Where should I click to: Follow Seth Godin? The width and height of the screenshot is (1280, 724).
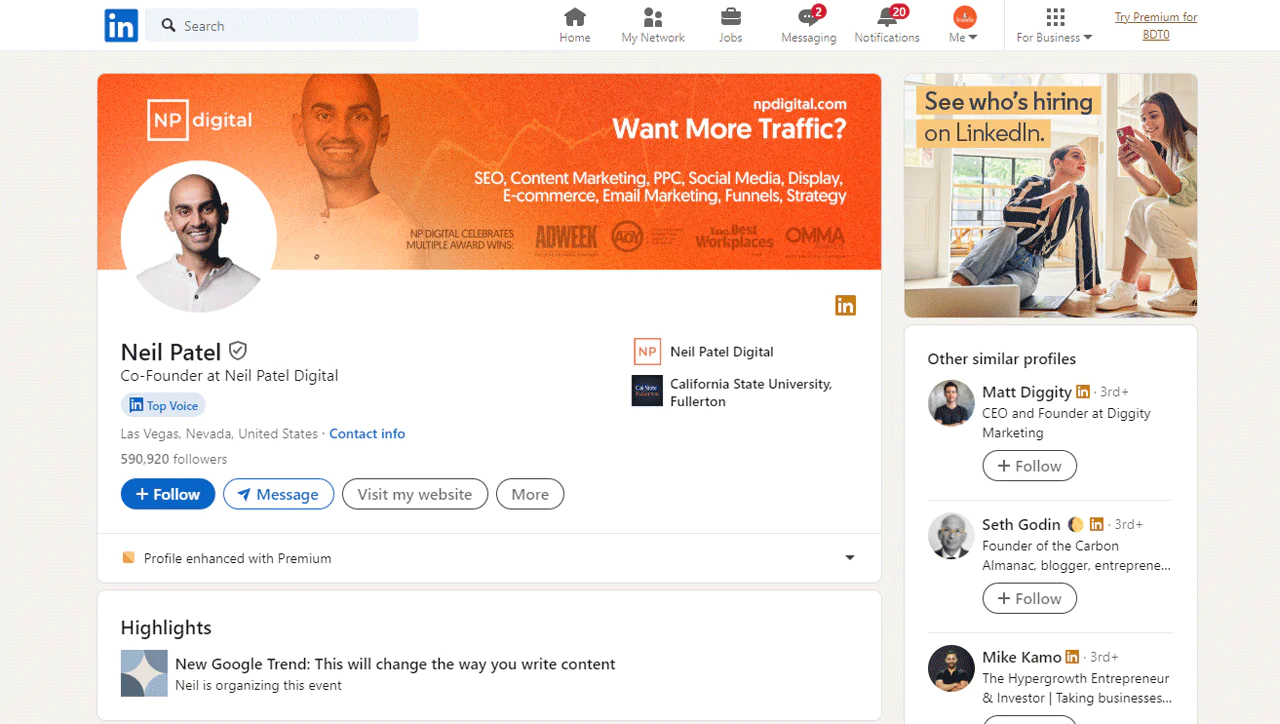click(x=1029, y=598)
